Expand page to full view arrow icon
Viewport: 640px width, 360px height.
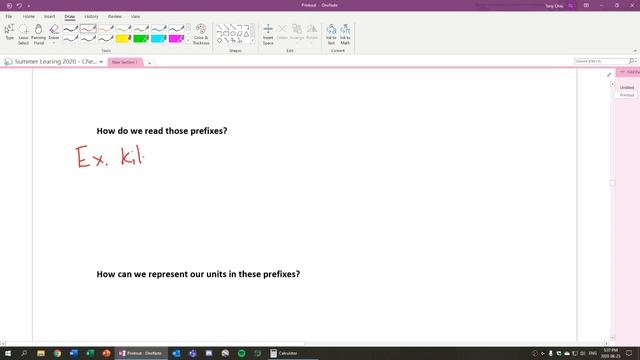(609, 74)
